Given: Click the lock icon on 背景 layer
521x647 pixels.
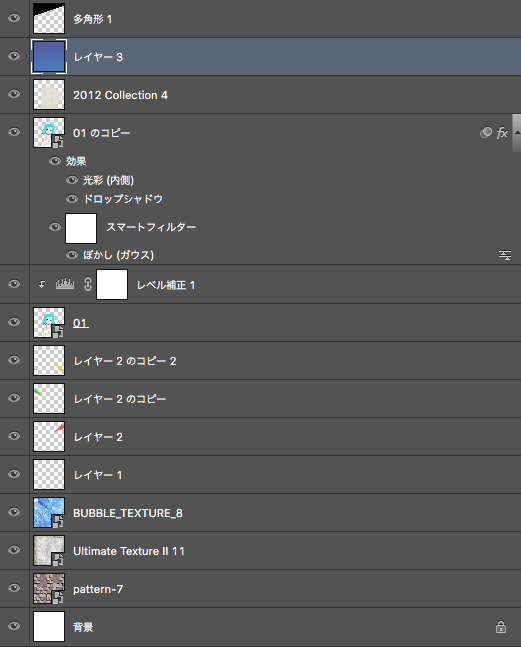Looking at the screenshot, I should click(501, 627).
